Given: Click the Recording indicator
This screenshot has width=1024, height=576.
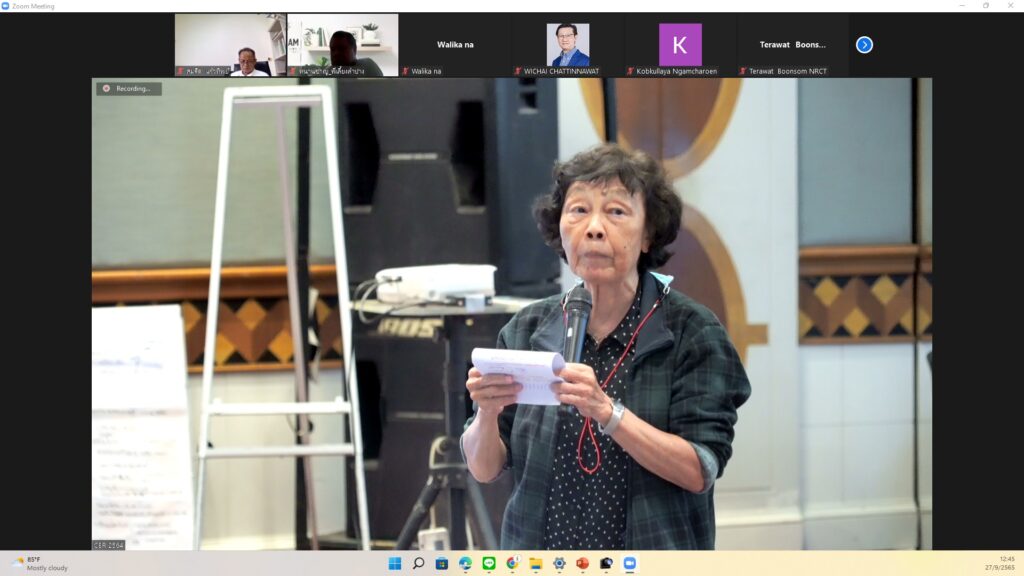Looking at the screenshot, I should (129, 88).
